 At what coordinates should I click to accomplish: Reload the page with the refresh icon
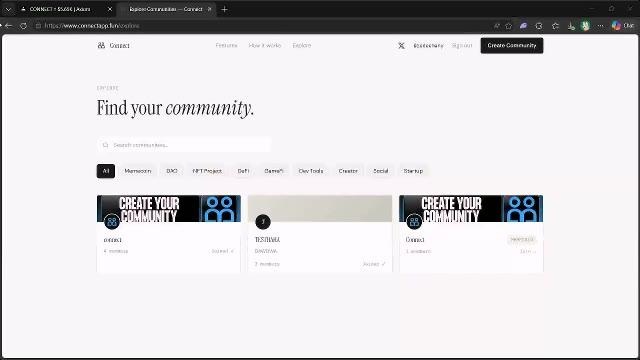[23, 26]
